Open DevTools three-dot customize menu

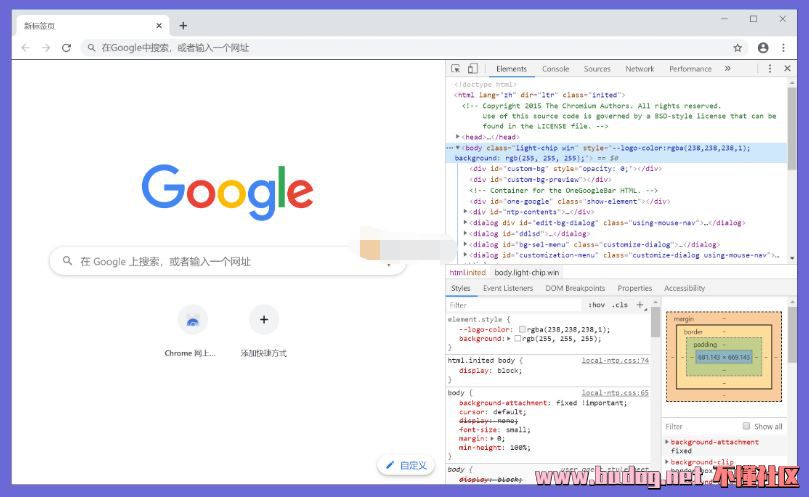770,69
